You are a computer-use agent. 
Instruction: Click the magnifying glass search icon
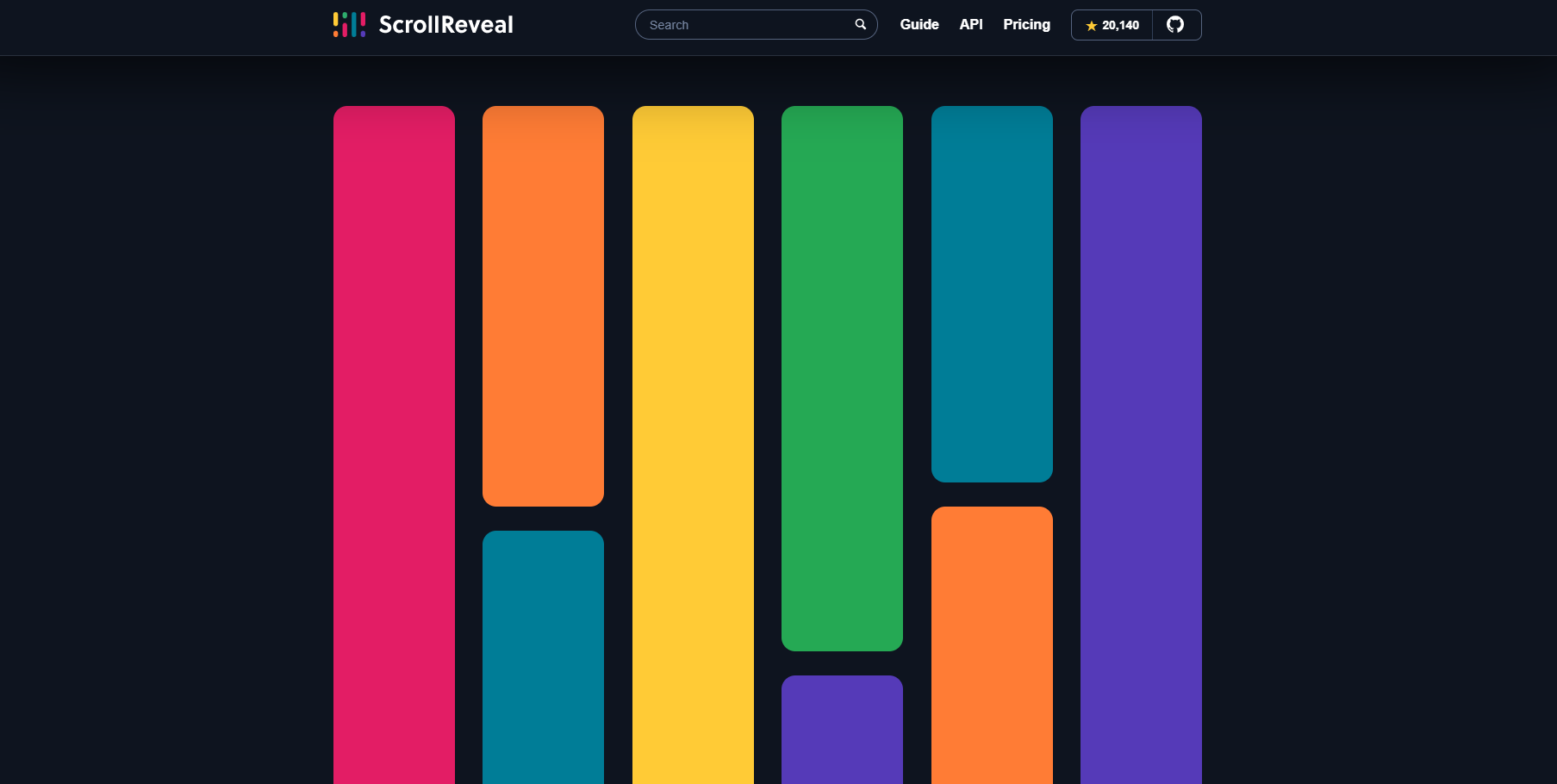860,24
